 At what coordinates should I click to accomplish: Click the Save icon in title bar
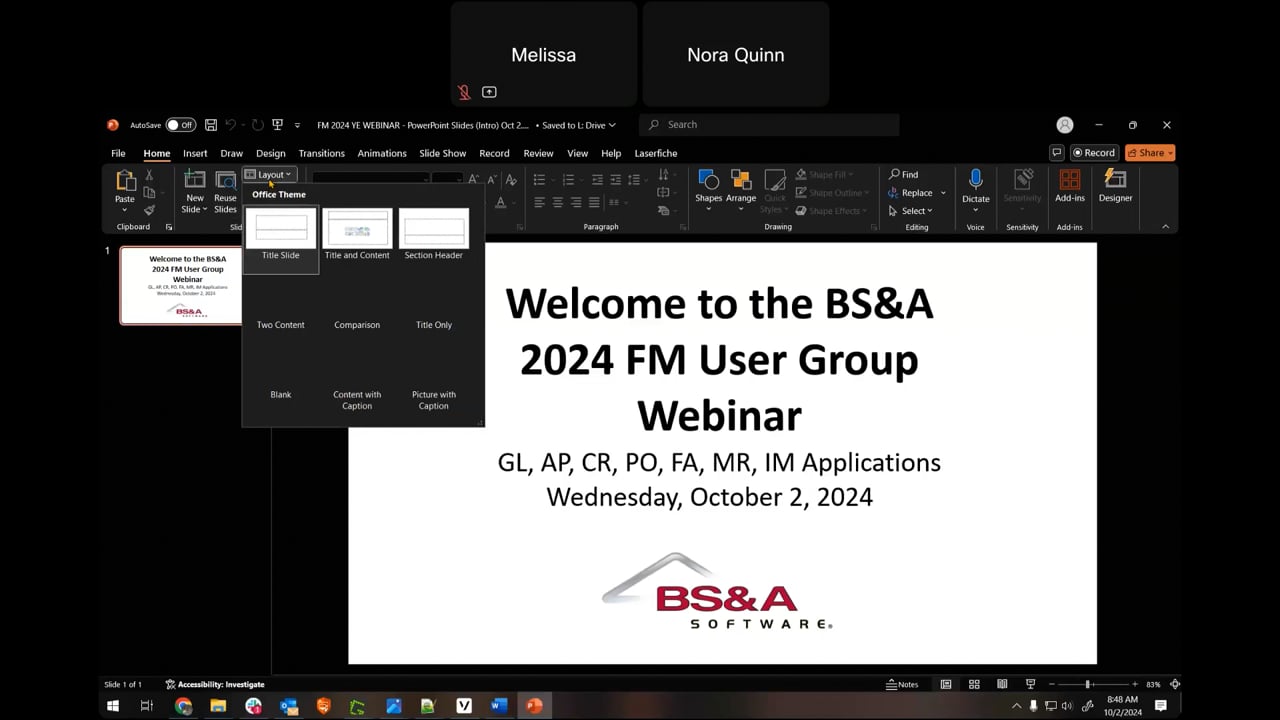click(x=211, y=125)
